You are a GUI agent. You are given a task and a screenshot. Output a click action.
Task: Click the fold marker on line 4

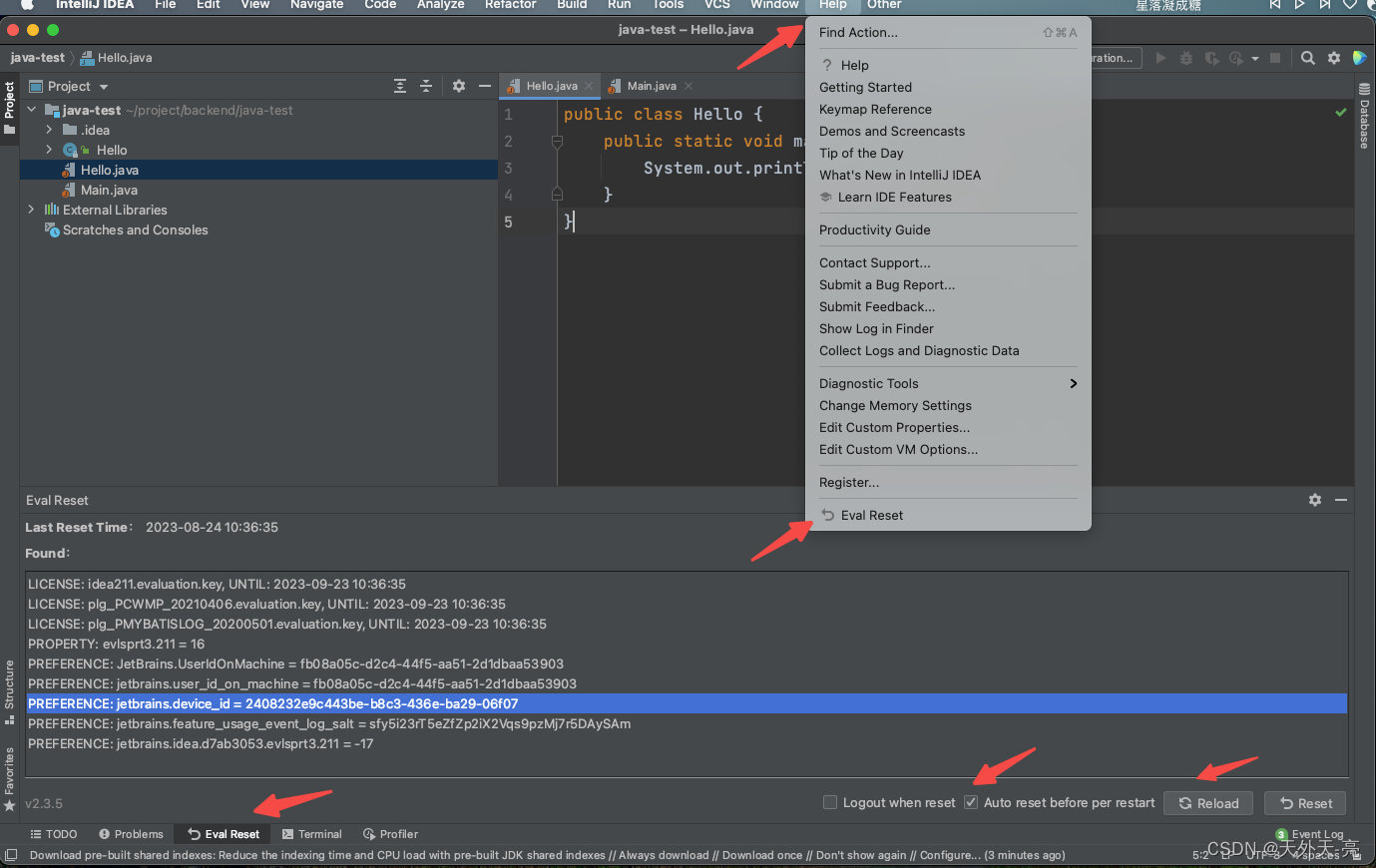(x=558, y=195)
